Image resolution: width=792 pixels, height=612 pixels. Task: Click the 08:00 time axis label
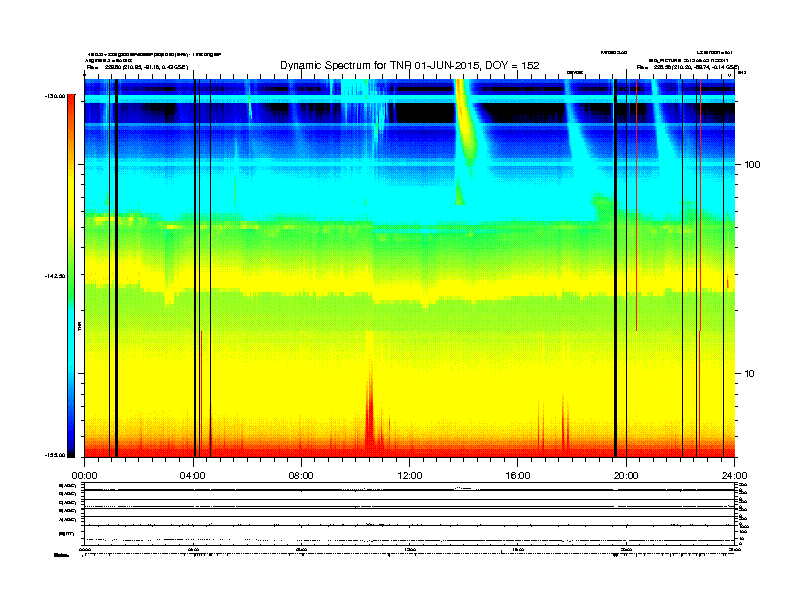pos(301,476)
